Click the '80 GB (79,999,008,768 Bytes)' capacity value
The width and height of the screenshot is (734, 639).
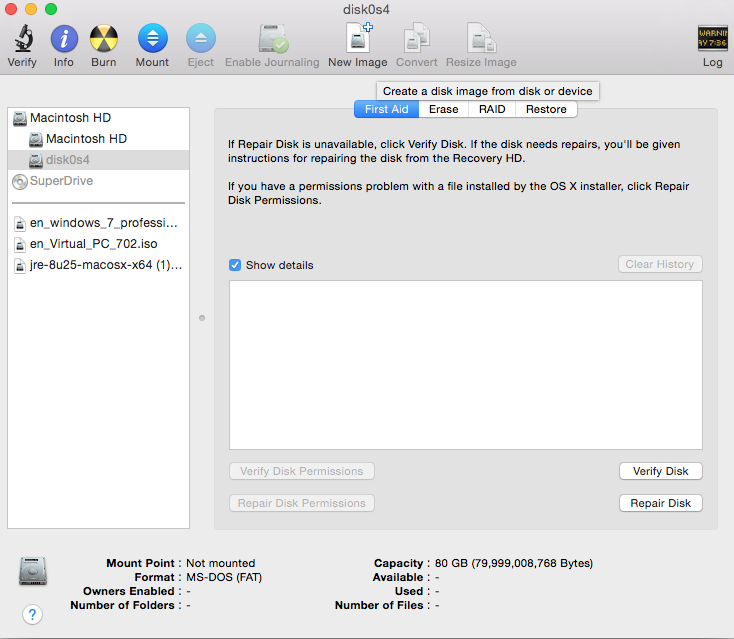(x=514, y=563)
